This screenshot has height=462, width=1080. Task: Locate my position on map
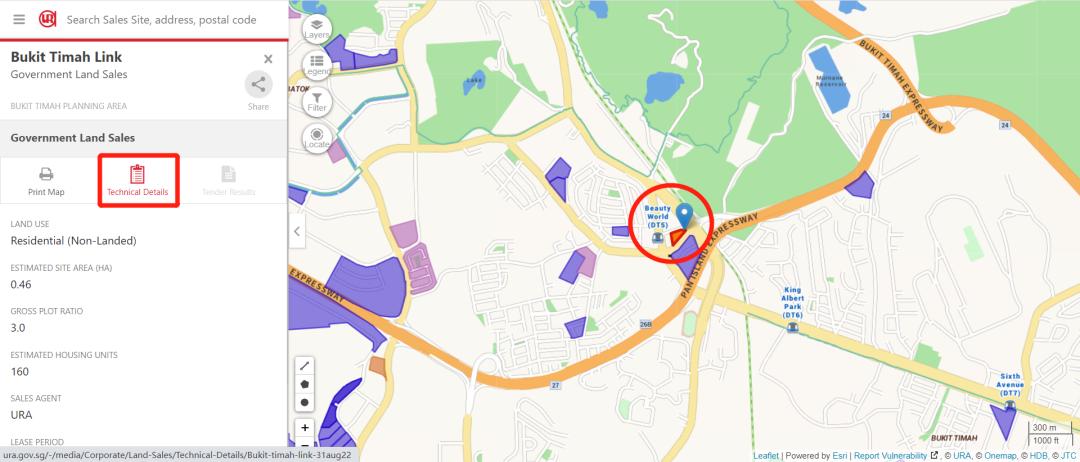(317, 138)
